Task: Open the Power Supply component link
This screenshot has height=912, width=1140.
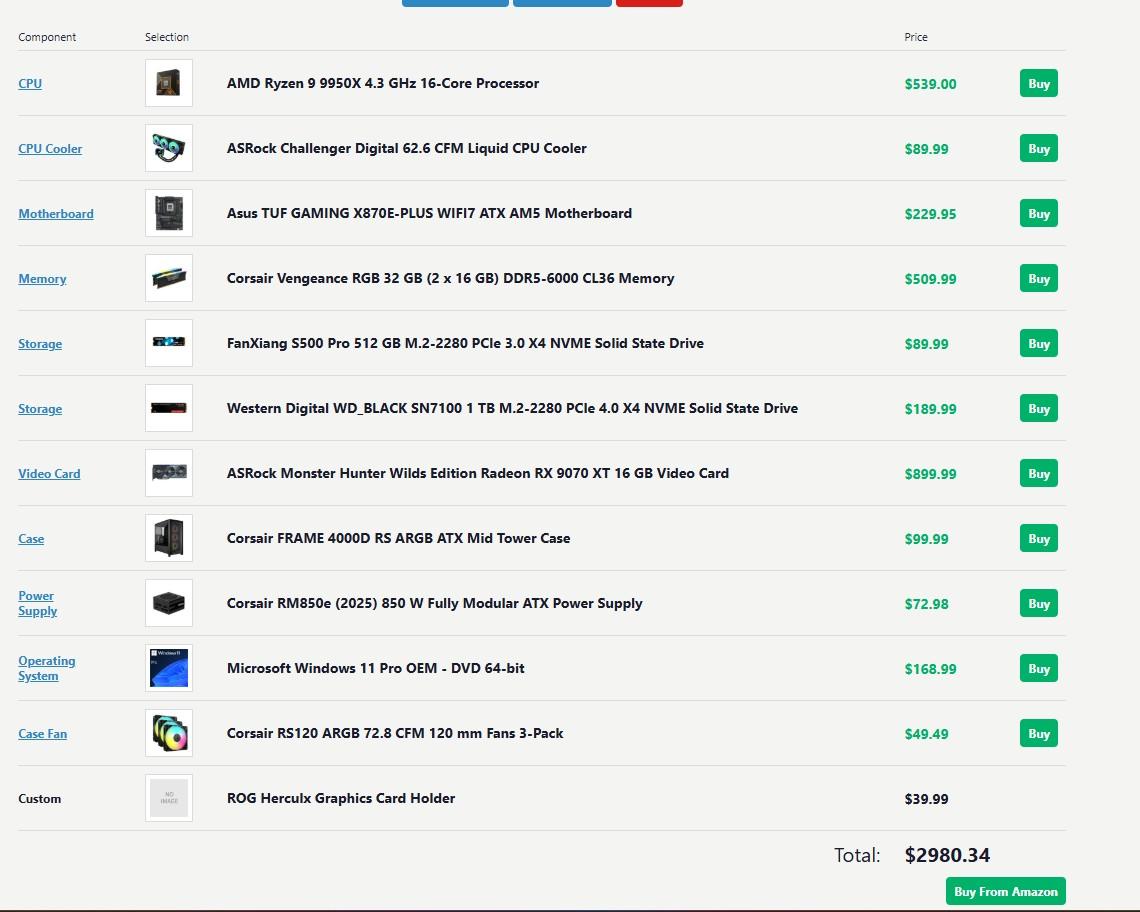Action: 38,603
